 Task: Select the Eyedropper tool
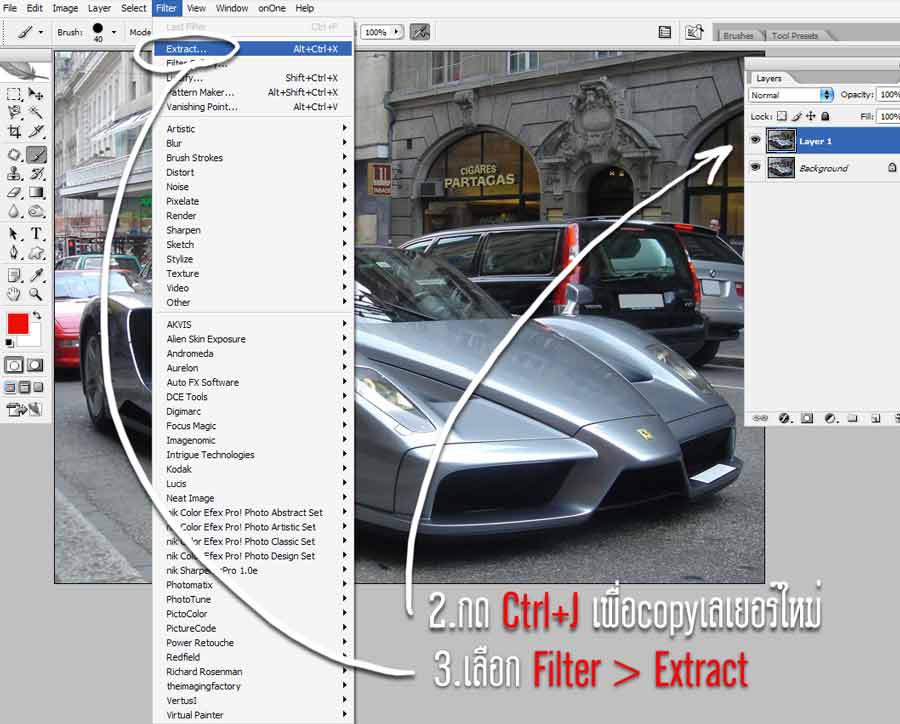coord(36,276)
